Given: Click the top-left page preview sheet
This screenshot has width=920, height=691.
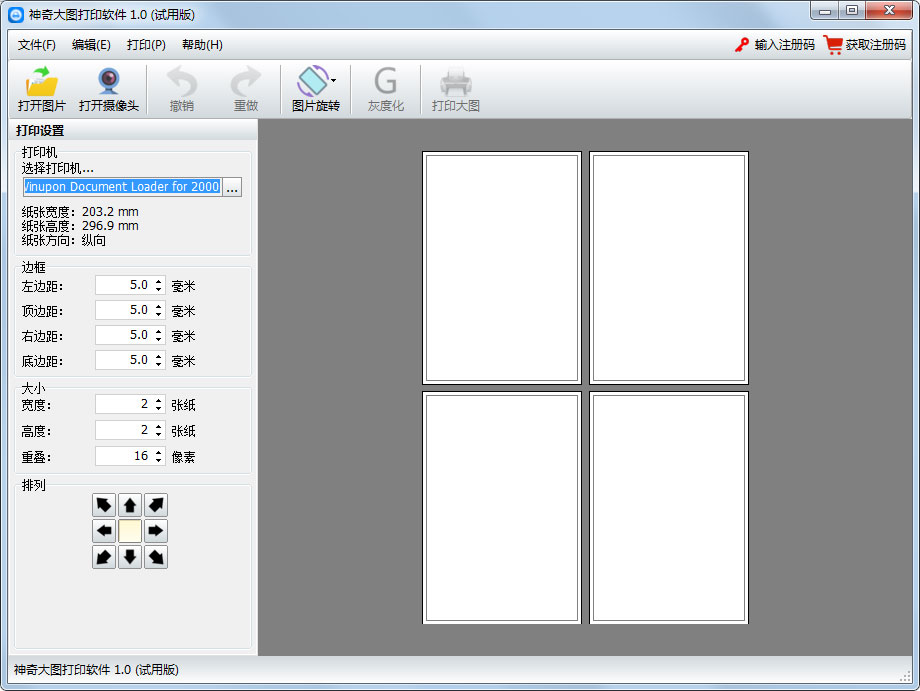Looking at the screenshot, I should click(x=502, y=268).
